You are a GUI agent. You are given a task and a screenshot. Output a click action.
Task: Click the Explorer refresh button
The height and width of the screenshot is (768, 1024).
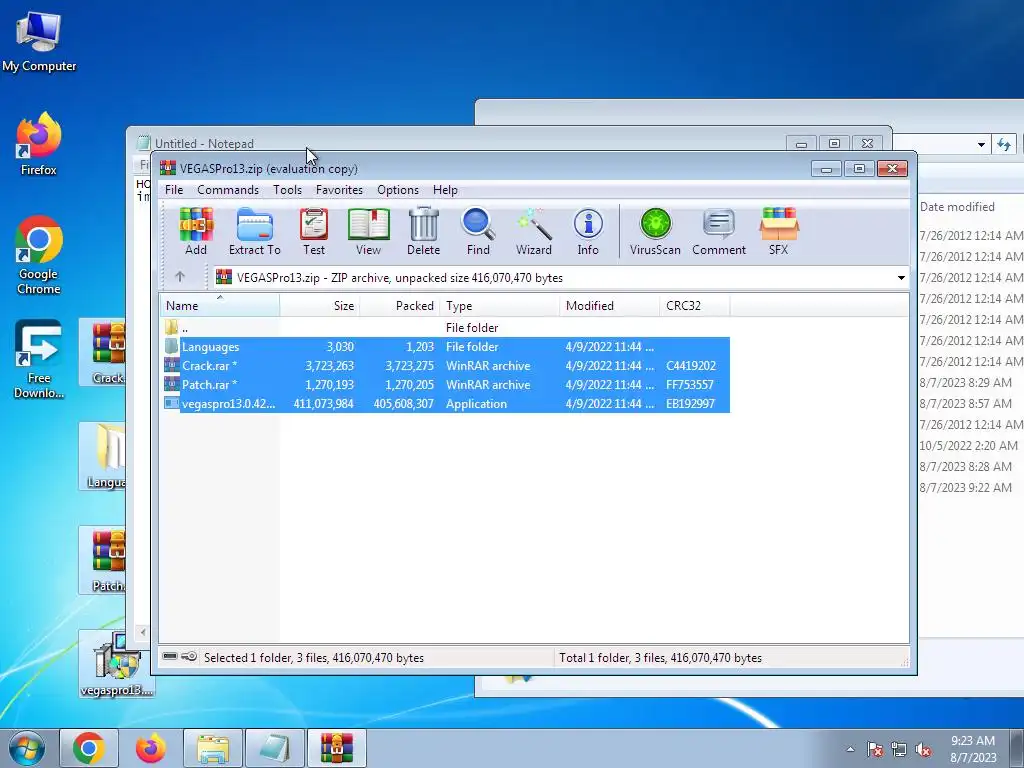click(1004, 144)
